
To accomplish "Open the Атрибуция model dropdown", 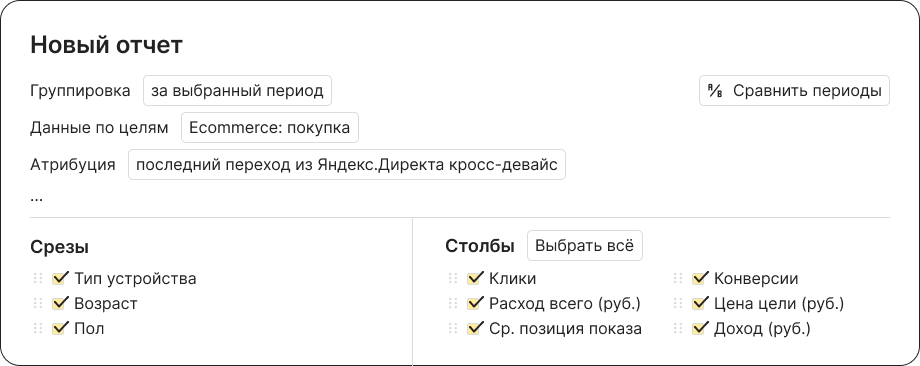I will pyautogui.click(x=347, y=164).
